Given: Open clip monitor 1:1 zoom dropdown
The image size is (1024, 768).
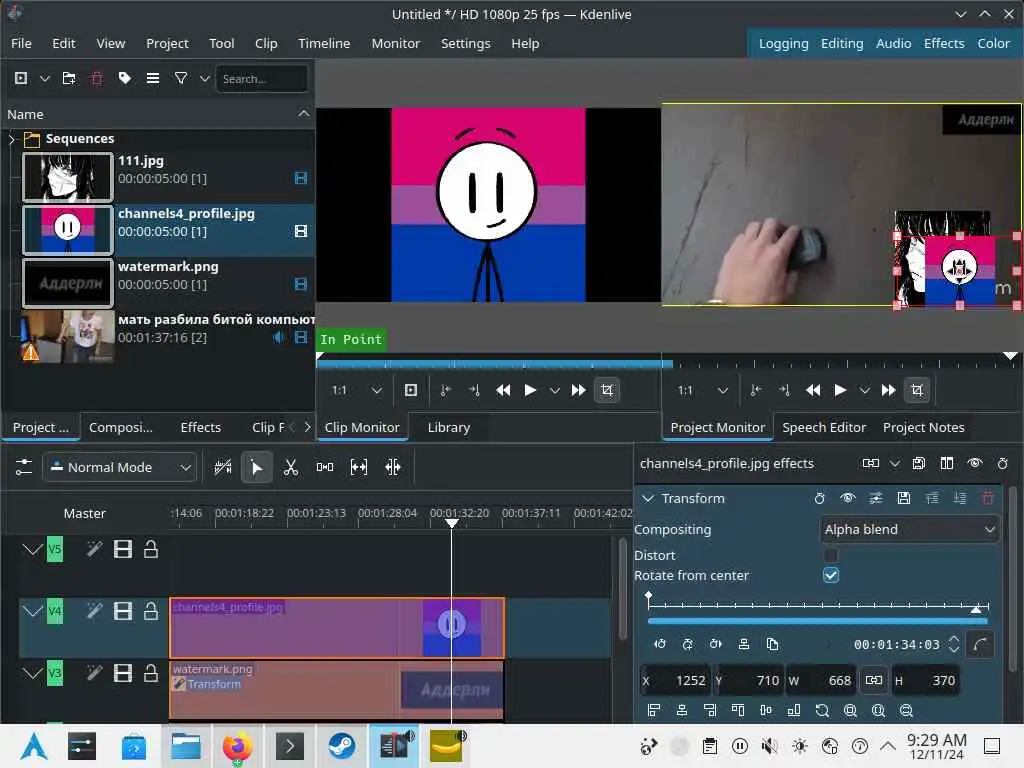Looking at the screenshot, I should point(356,391).
